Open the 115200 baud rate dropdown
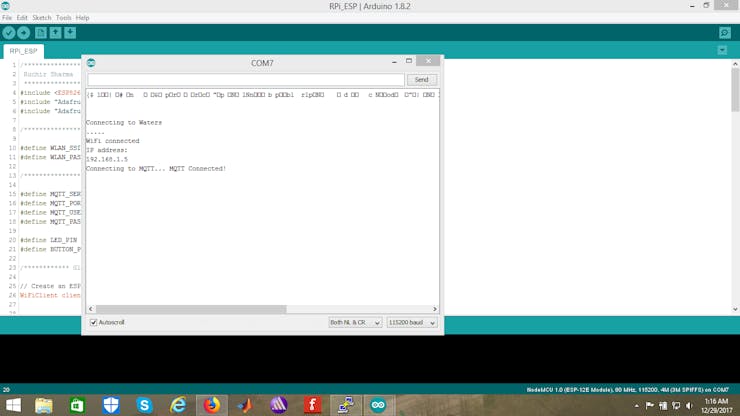 pyautogui.click(x=412, y=323)
